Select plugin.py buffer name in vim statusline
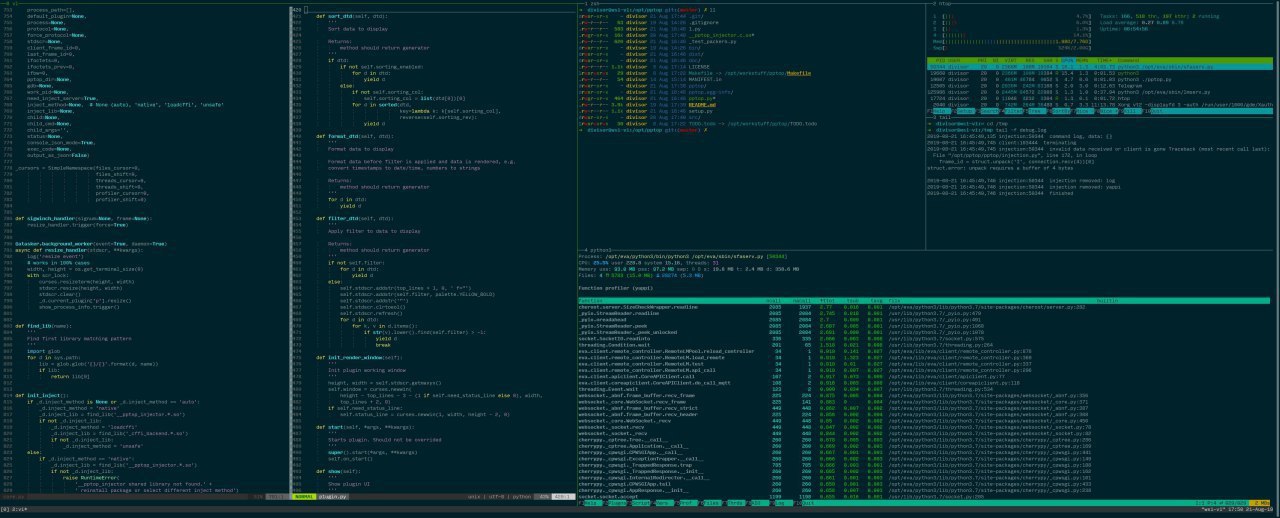The width and height of the screenshot is (1280, 518). pyautogui.click(x=333, y=496)
